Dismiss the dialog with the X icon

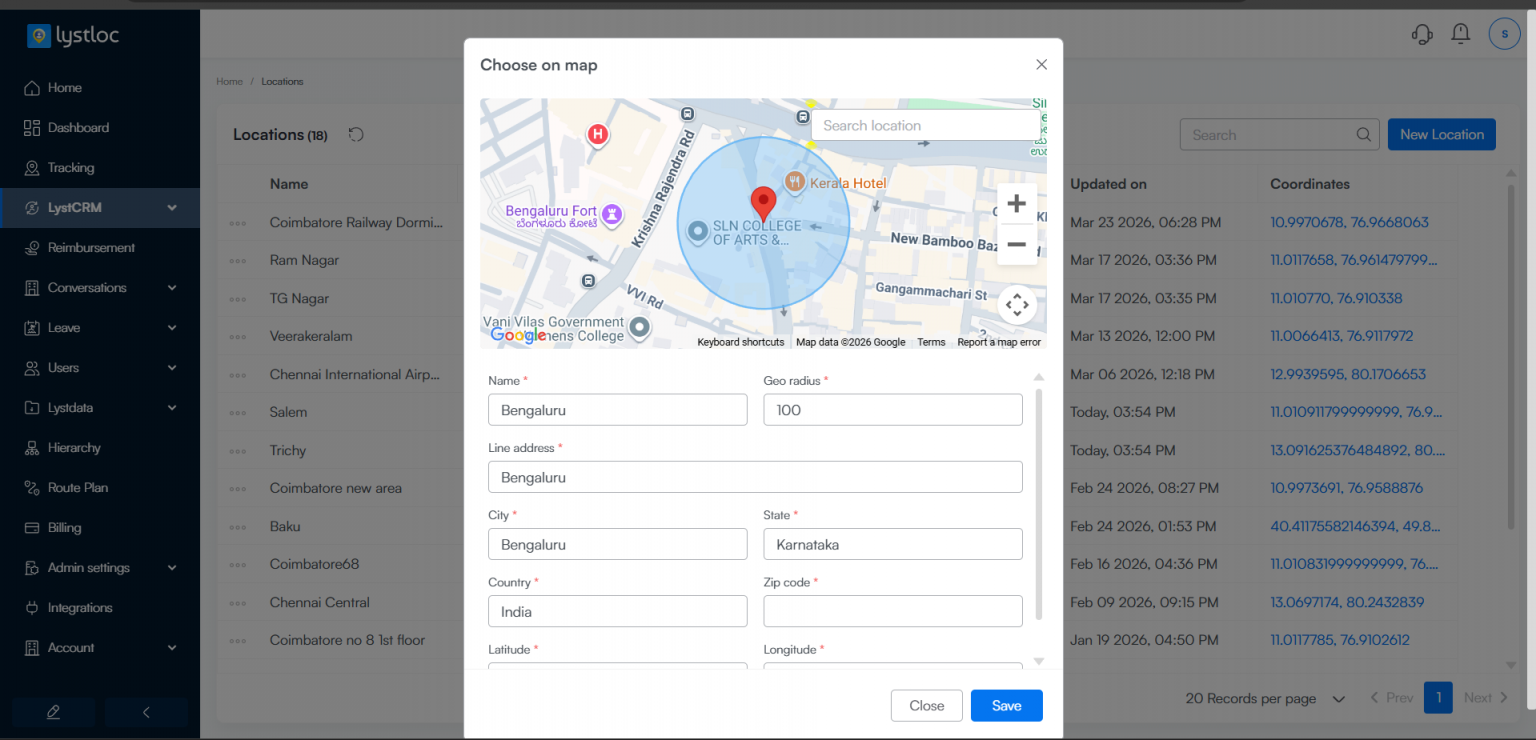[1041, 65]
